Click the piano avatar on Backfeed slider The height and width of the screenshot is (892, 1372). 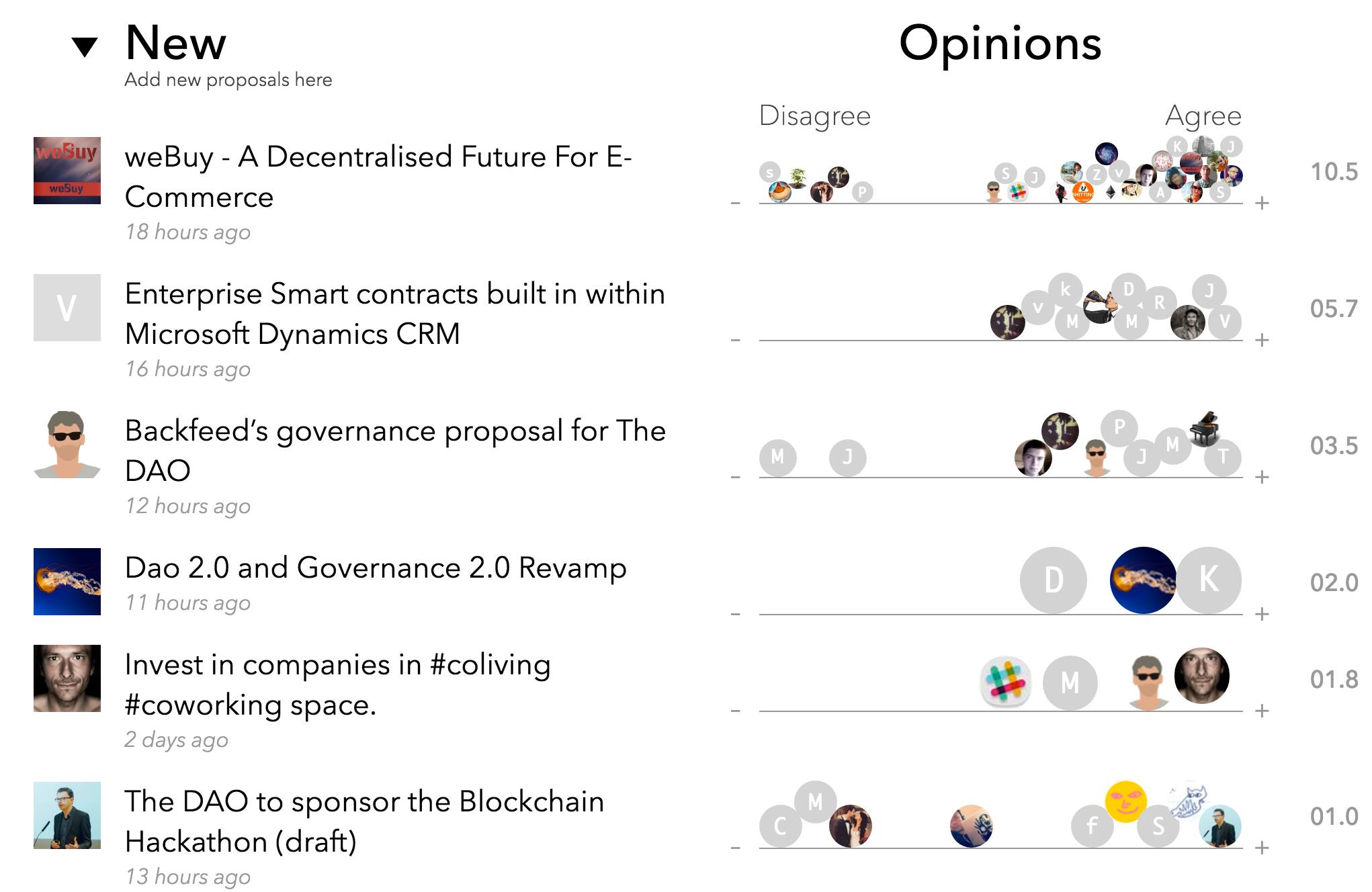tap(1205, 429)
